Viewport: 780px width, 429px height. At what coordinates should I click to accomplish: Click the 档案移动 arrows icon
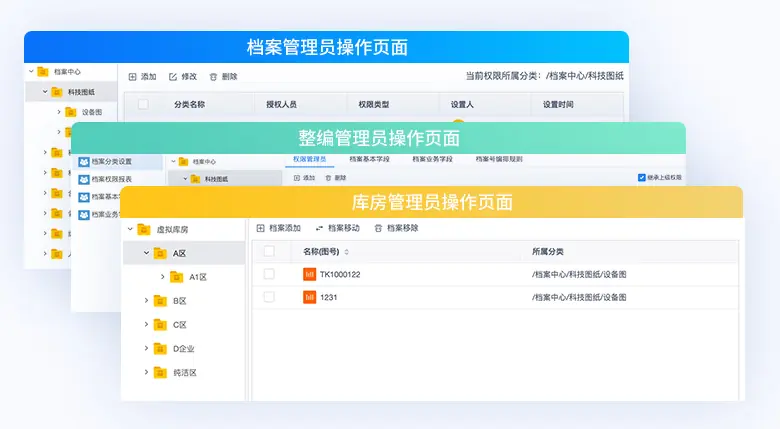(x=319, y=228)
